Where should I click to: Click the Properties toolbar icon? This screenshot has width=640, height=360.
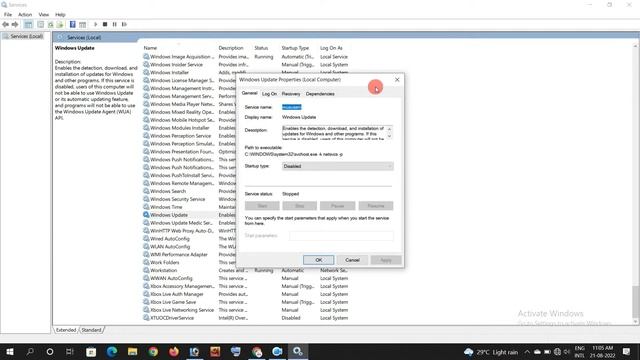tap(40, 24)
